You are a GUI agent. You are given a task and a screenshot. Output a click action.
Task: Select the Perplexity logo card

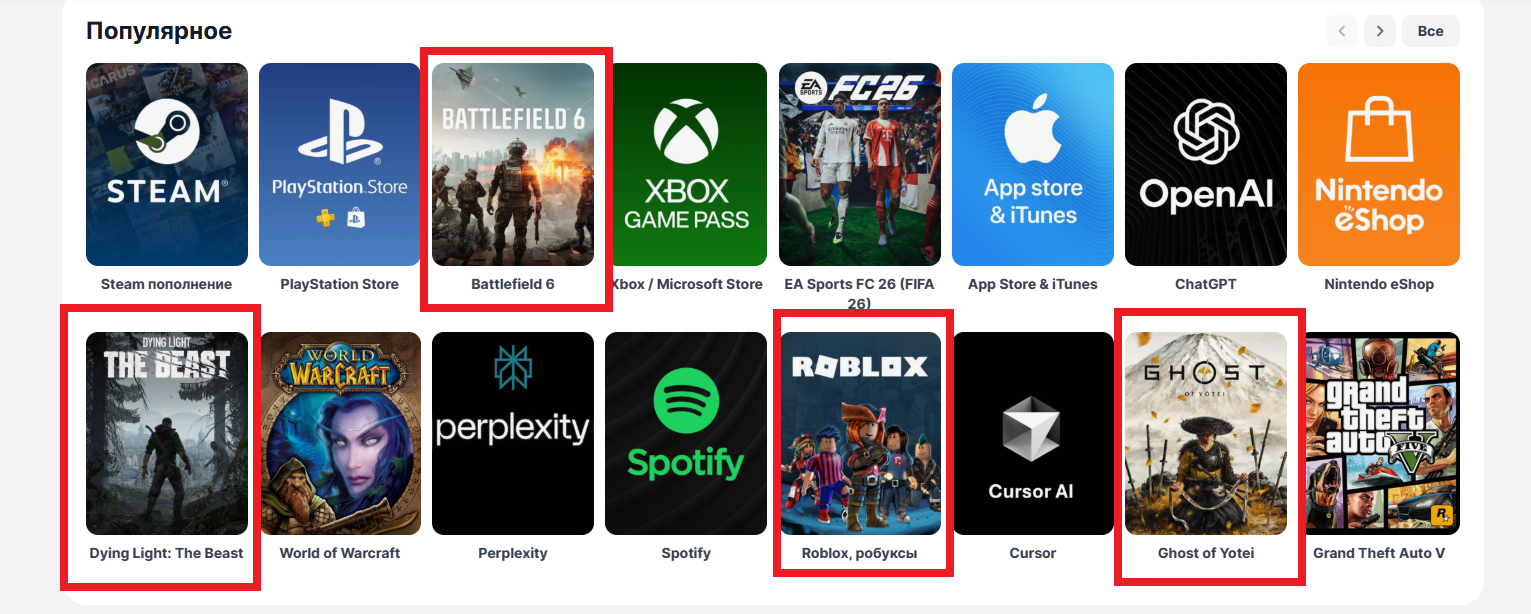(x=513, y=433)
